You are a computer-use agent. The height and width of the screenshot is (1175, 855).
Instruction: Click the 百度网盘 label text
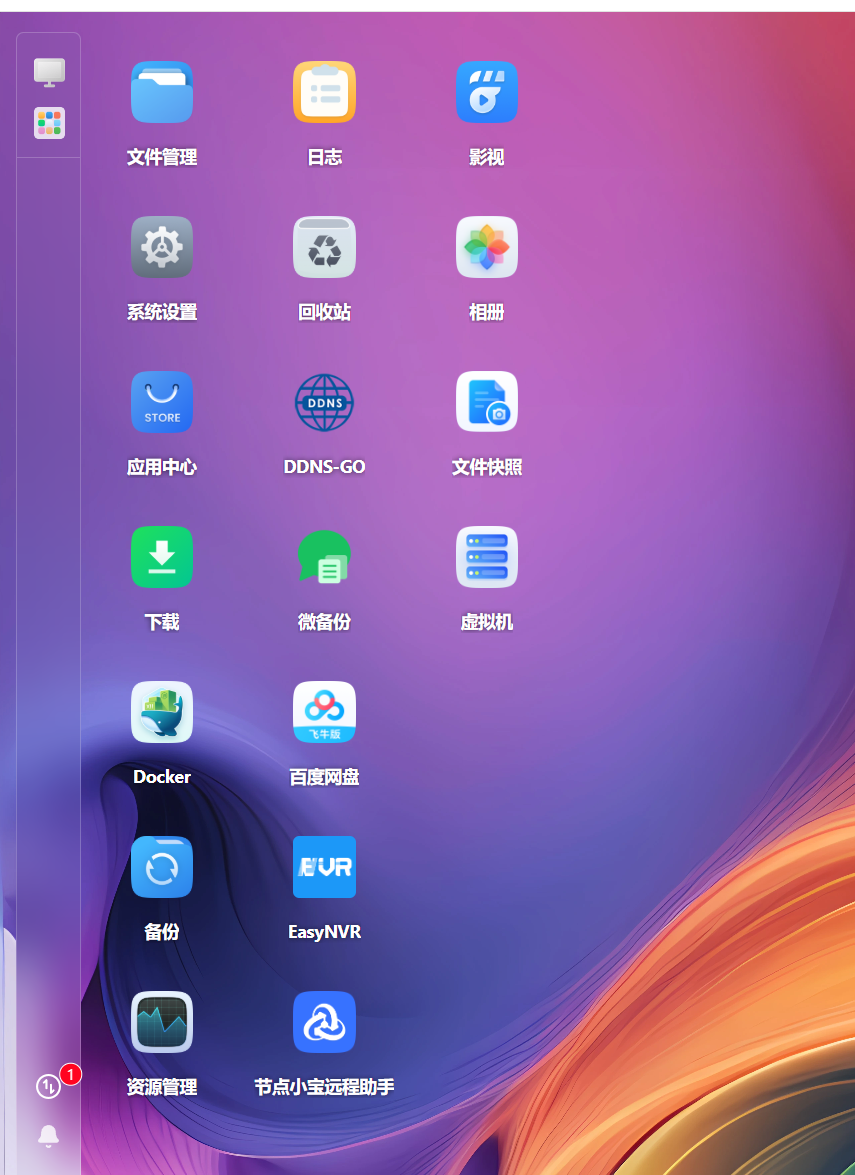324,777
